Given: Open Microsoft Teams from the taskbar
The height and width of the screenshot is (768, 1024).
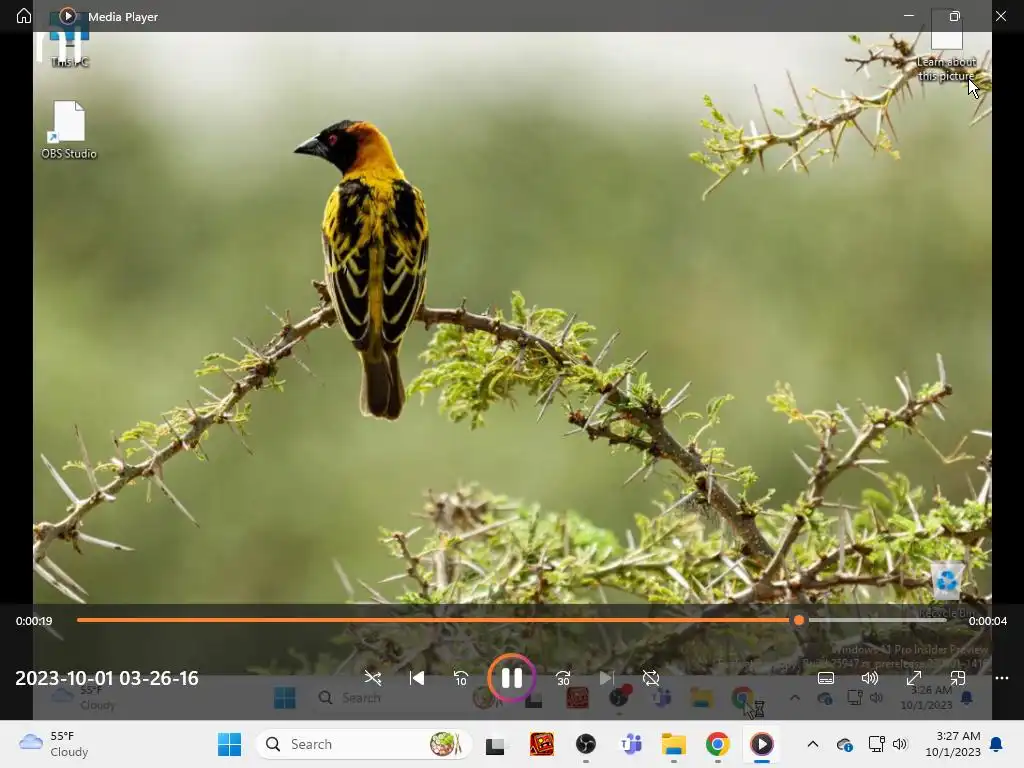Looking at the screenshot, I should [x=630, y=744].
